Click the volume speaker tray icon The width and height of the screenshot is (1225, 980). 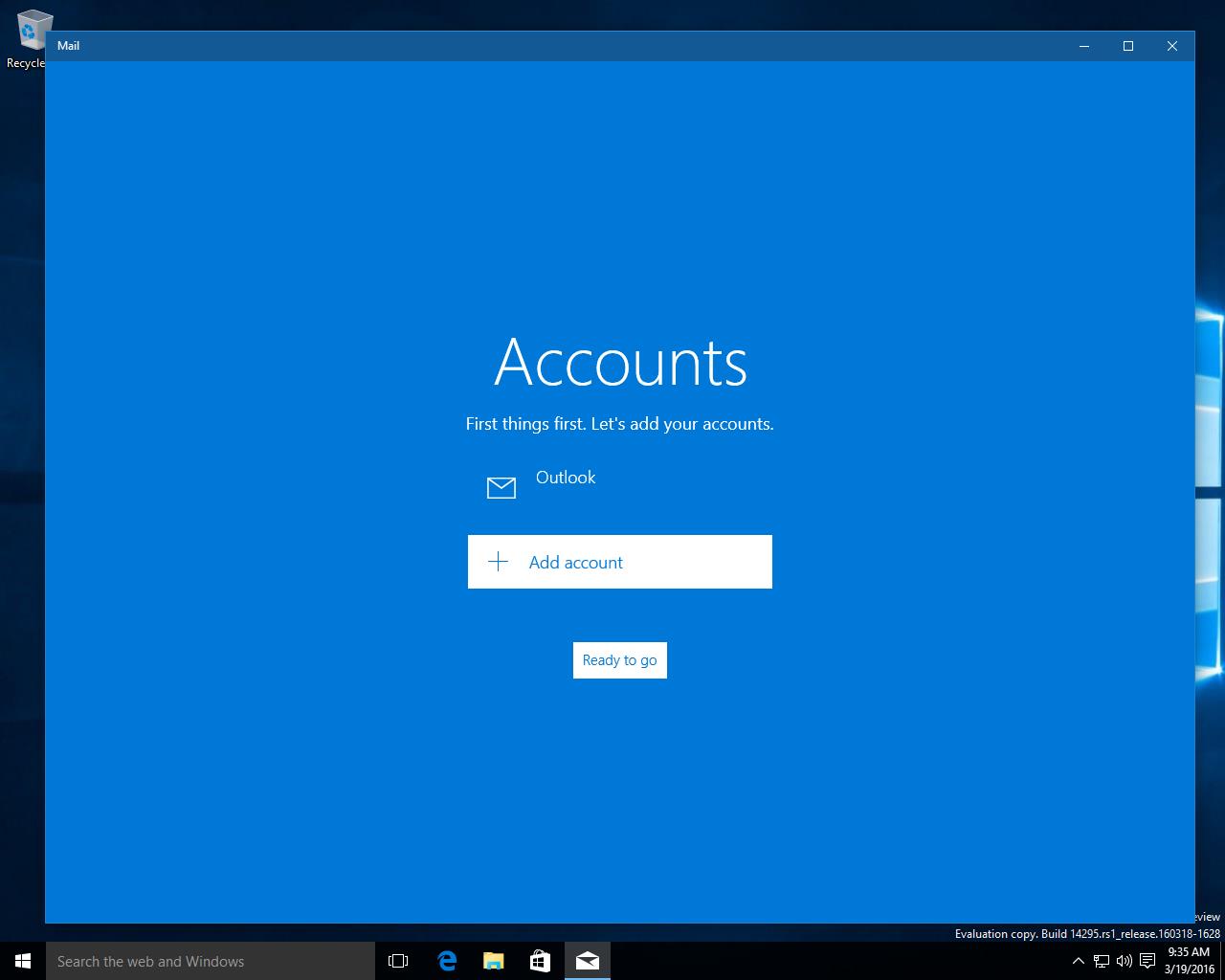click(1125, 961)
